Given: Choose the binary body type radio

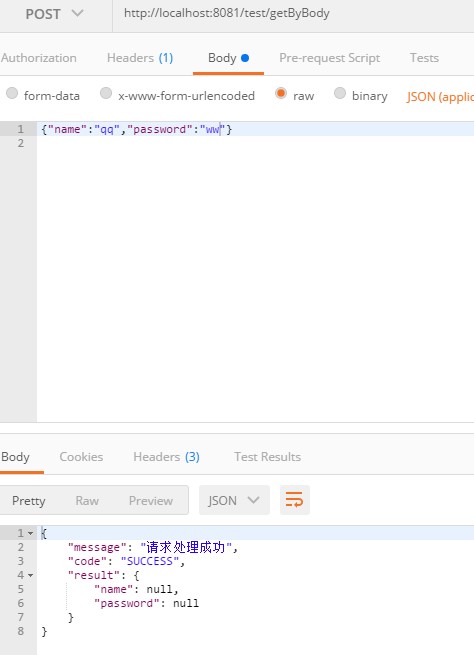Looking at the screenshot, I should point(340,93).
